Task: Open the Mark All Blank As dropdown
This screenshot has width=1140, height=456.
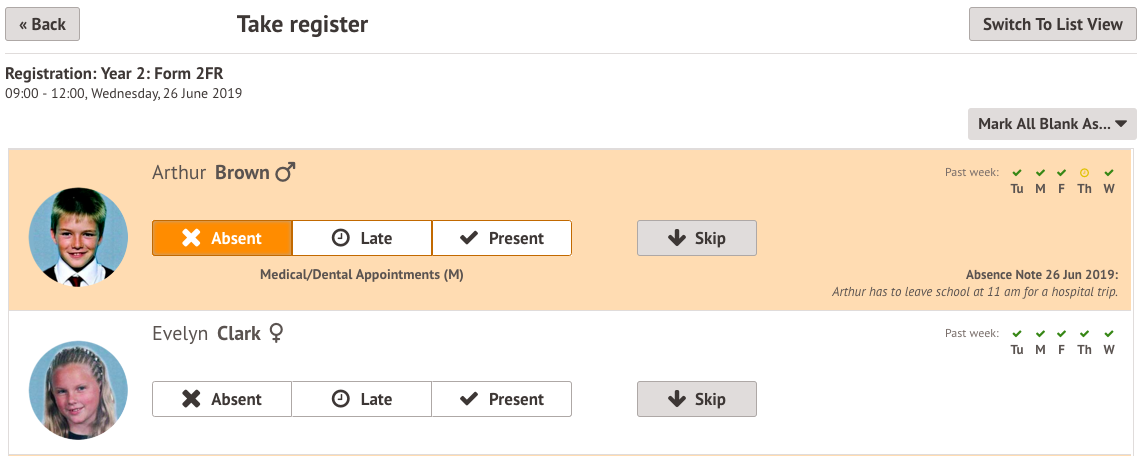Action: click(x=1052, y=124)
